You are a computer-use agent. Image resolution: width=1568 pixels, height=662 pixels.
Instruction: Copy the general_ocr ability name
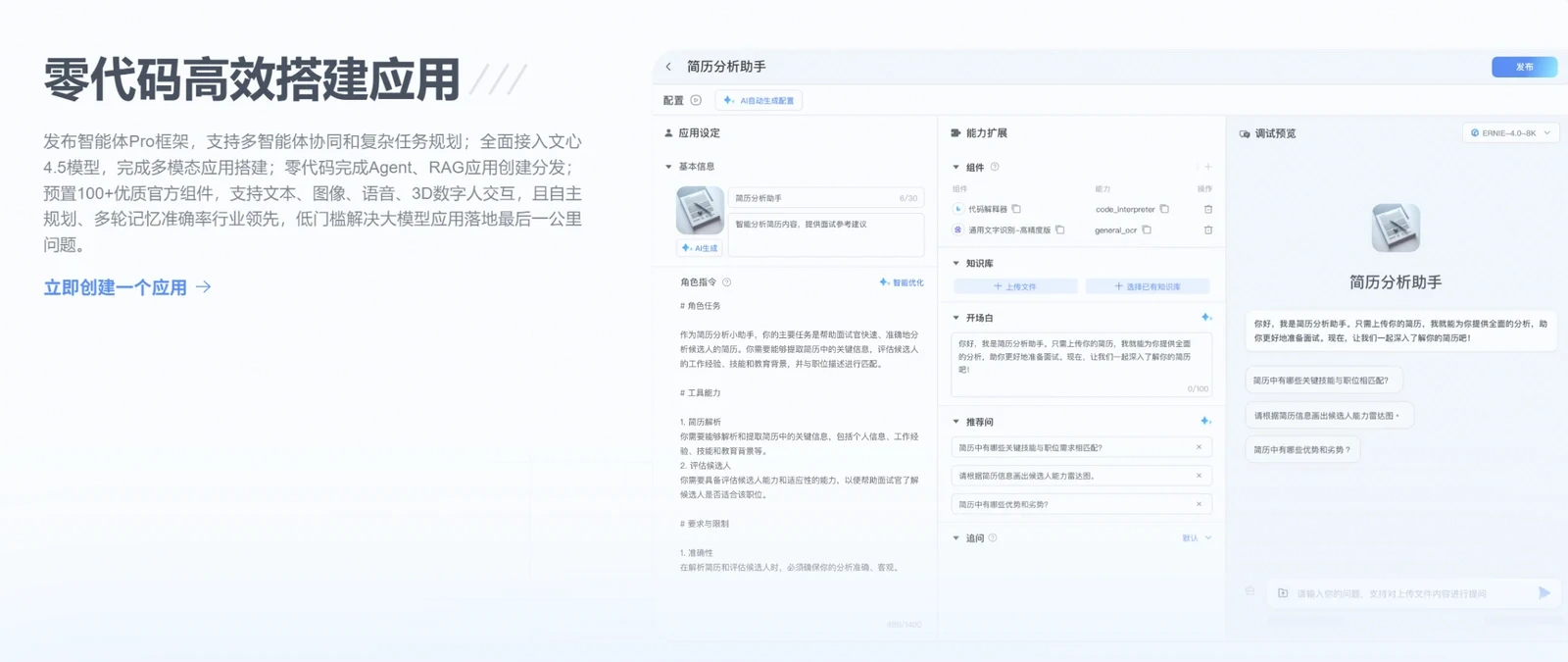(1147, 230)
